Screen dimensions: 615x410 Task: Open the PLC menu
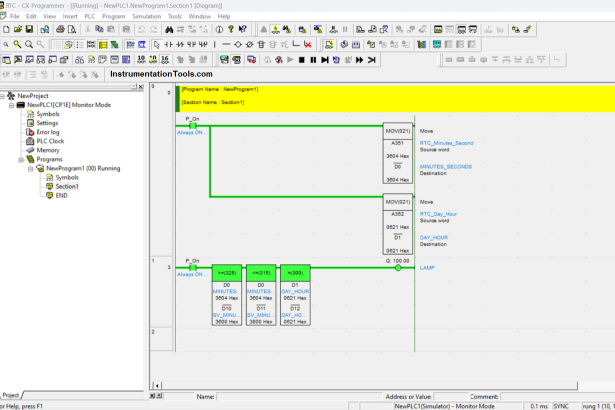coord(90,16)
